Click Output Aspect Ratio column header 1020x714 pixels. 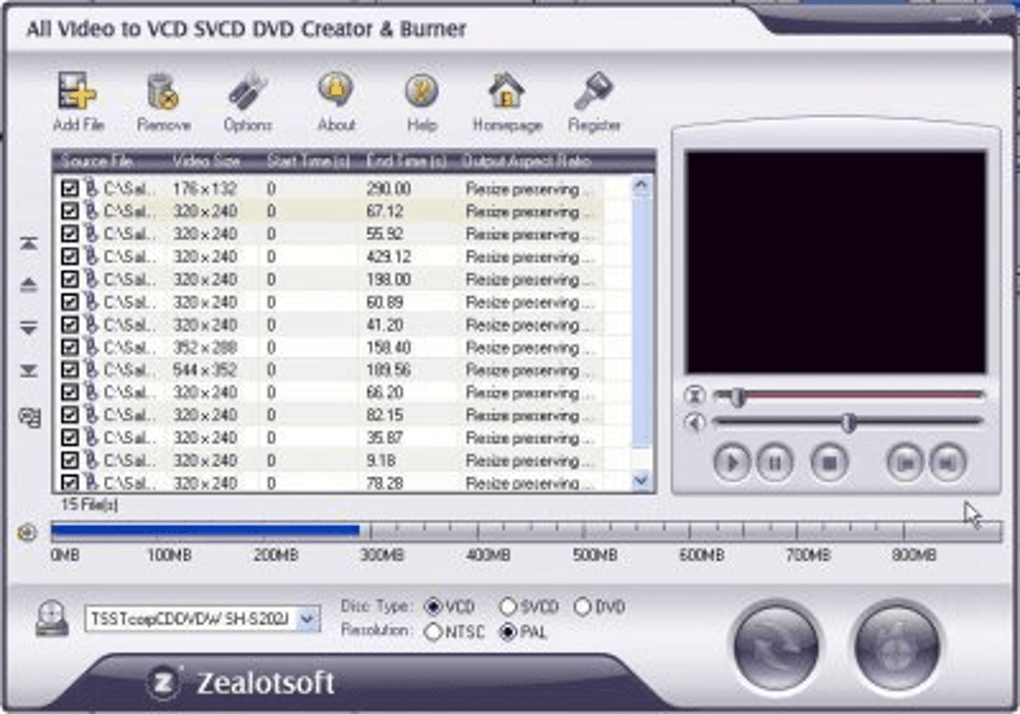[527, 161]
